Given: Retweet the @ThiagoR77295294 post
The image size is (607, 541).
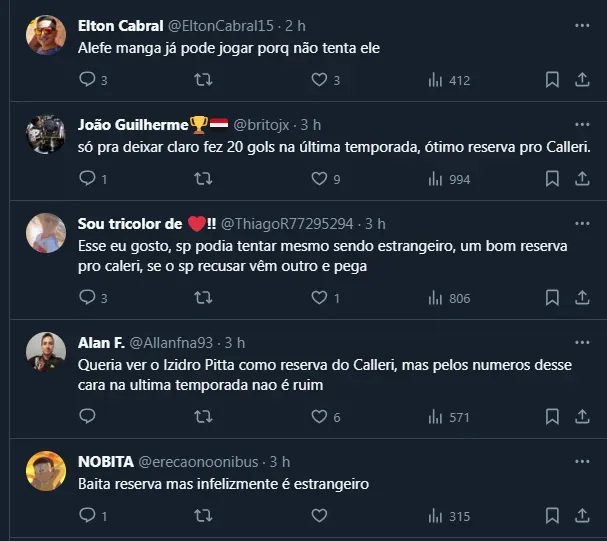Looking at the screenshot, I should point(203,298).
